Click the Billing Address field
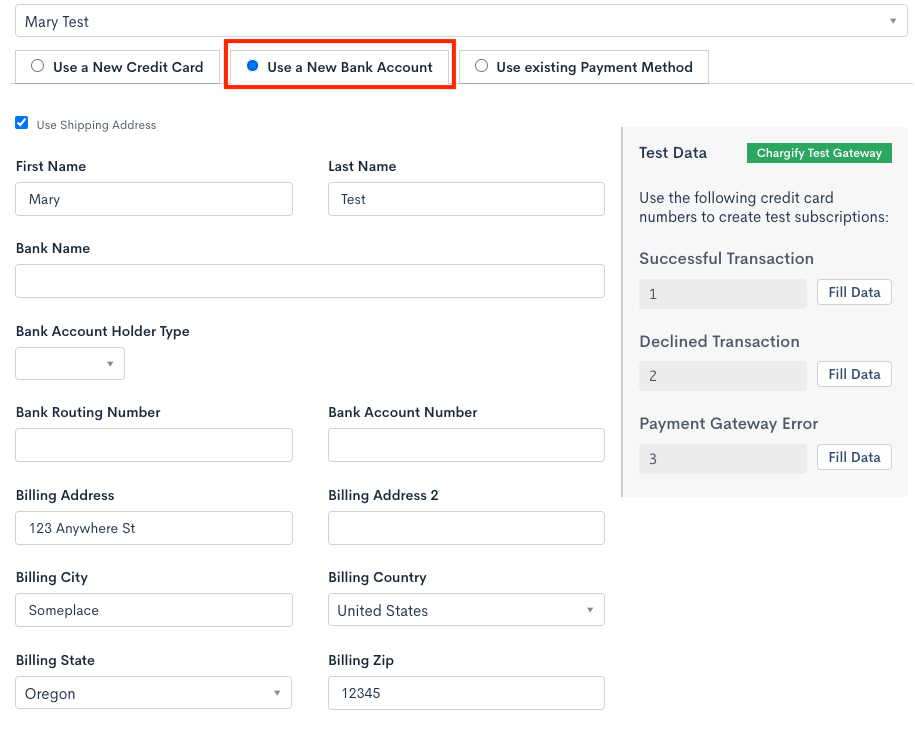This screenshot has width=915, height=738. pyautogui.click(x=154, y=528)
